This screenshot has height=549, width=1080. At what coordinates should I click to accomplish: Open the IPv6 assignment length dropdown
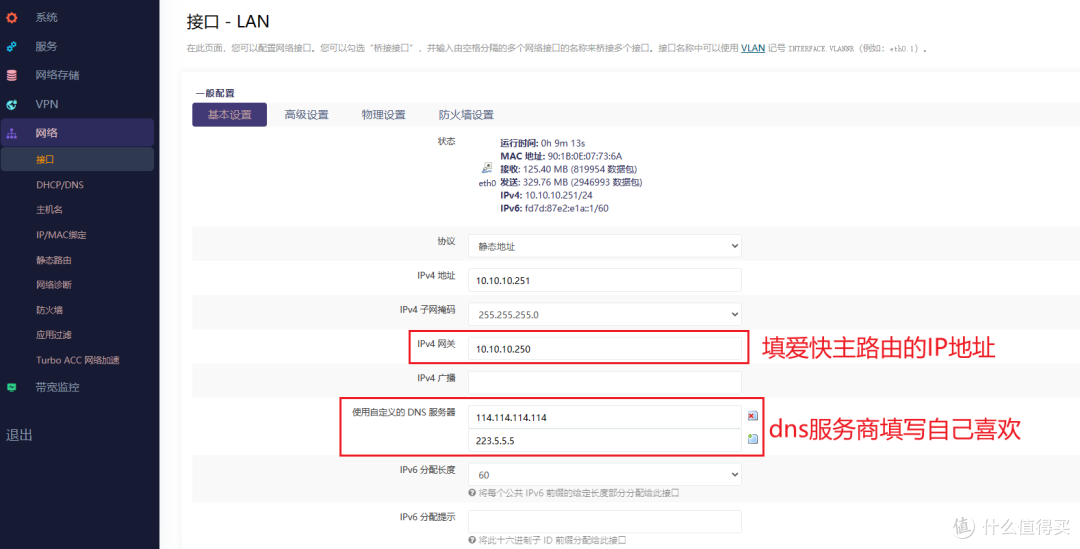point(604,474)
